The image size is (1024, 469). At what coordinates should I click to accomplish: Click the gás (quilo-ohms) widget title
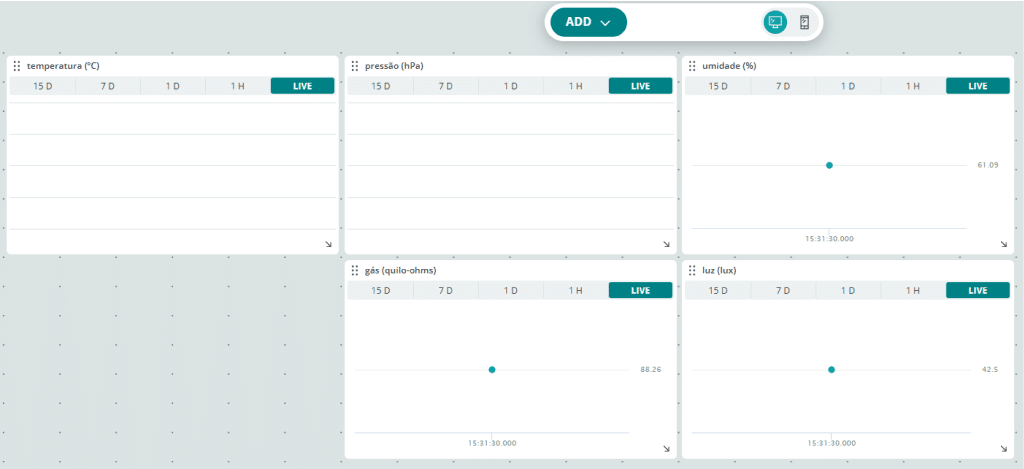400,270
